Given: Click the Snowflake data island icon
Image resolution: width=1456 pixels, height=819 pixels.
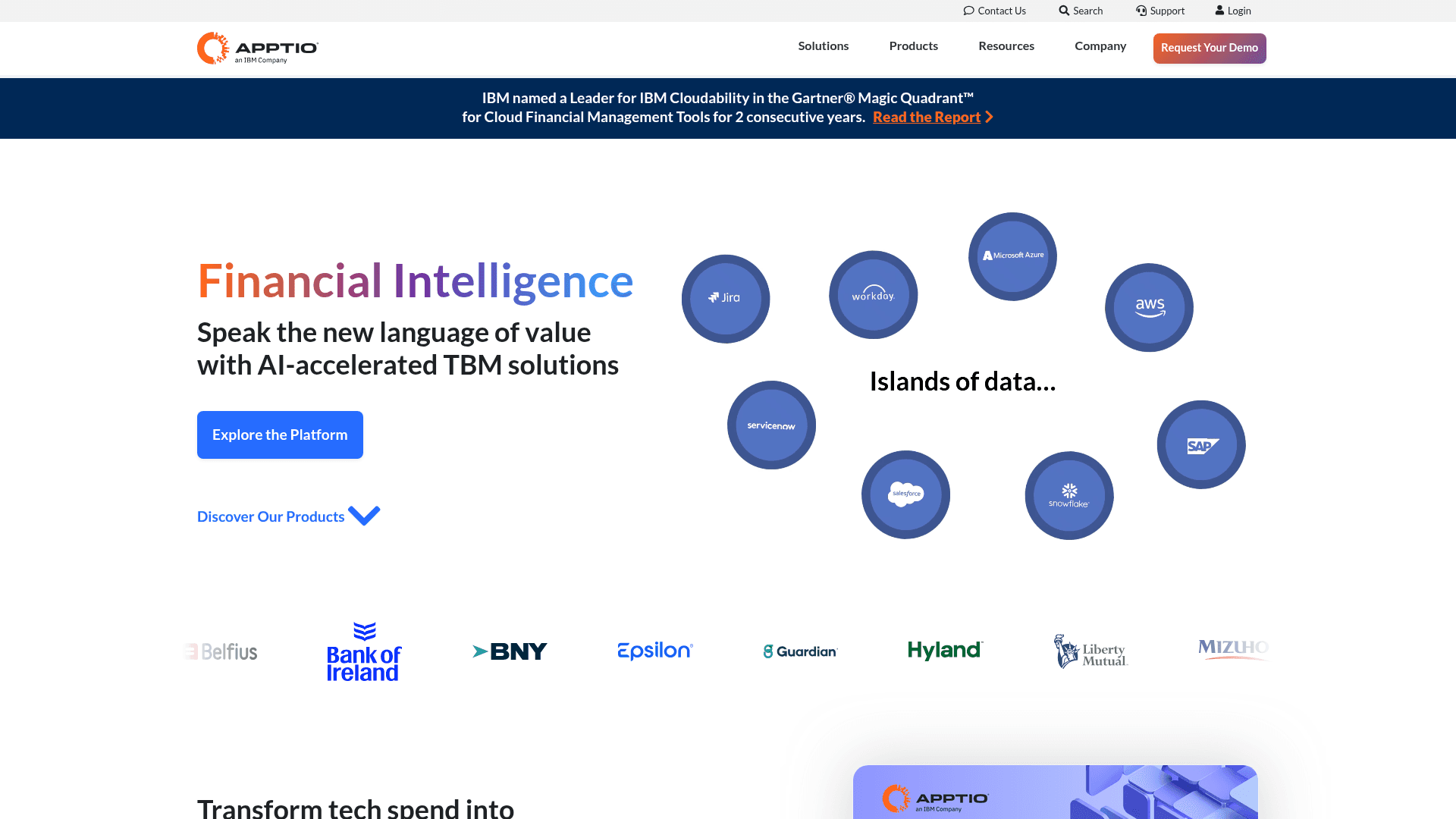Looking at the screenshot, I should click(x=1069, y=495).
